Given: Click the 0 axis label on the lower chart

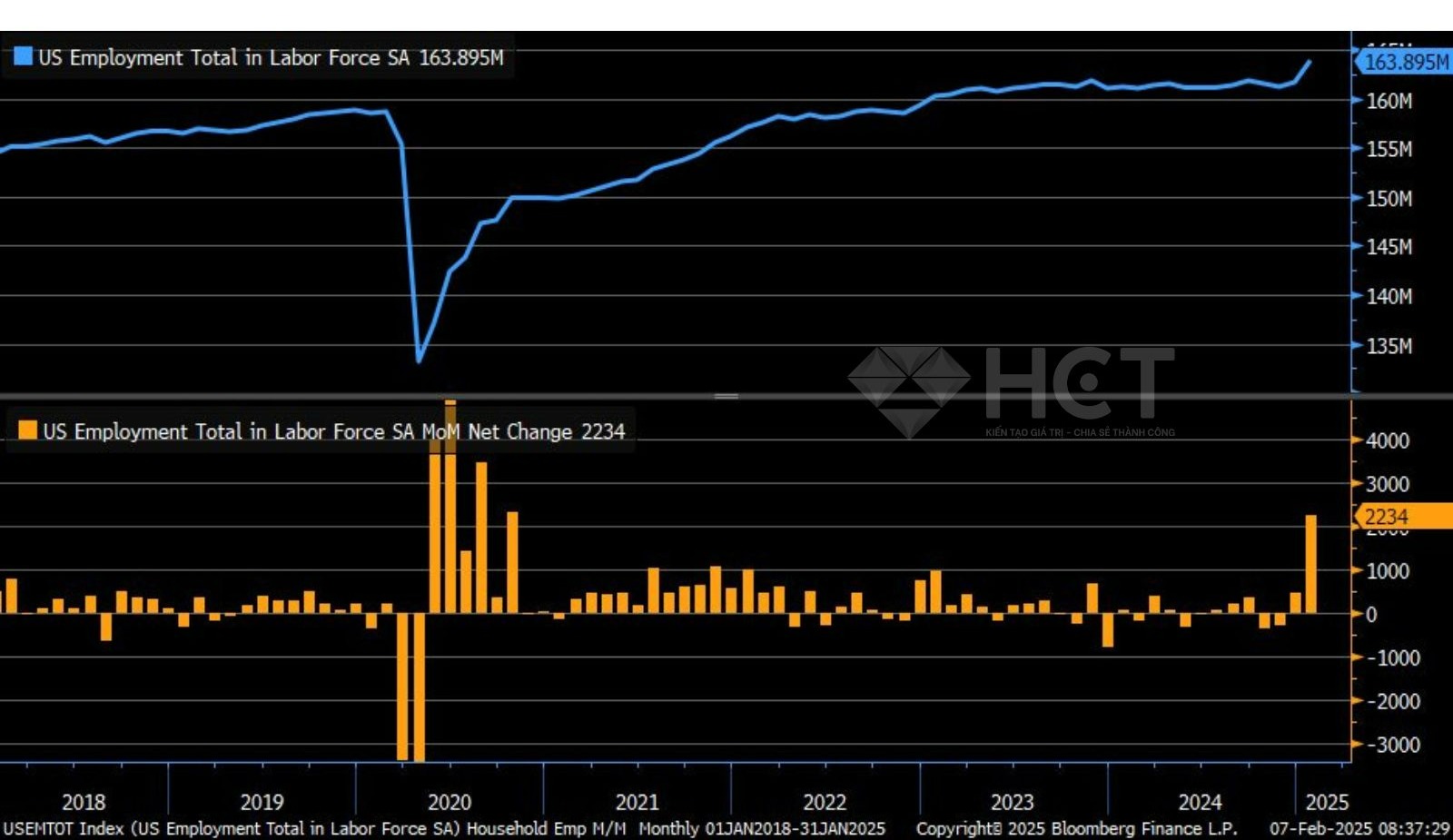Looking at the screenshot, I should 1371,615.
